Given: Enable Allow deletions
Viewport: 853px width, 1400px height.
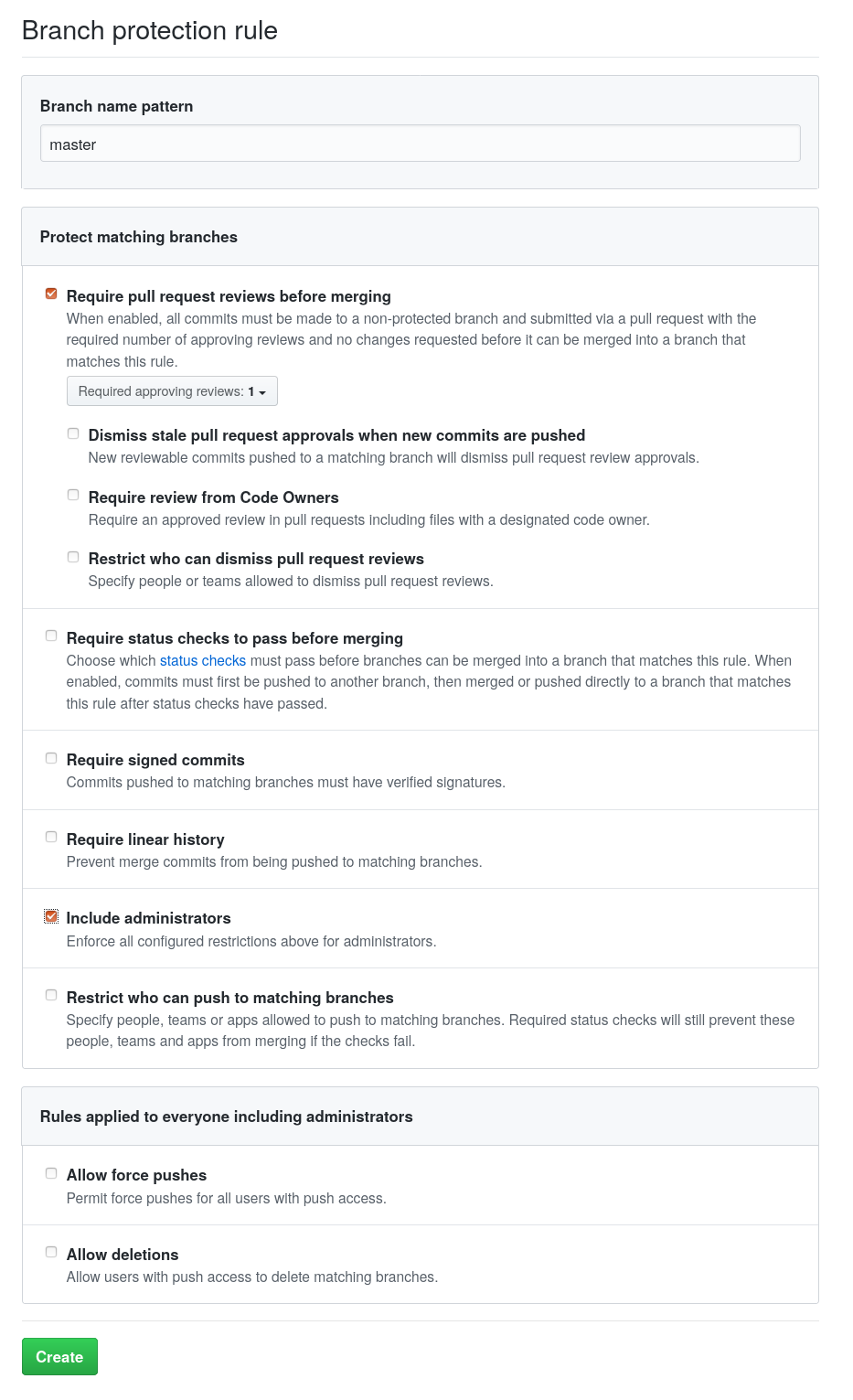Looking at the screenshot, I should 51,1251.
